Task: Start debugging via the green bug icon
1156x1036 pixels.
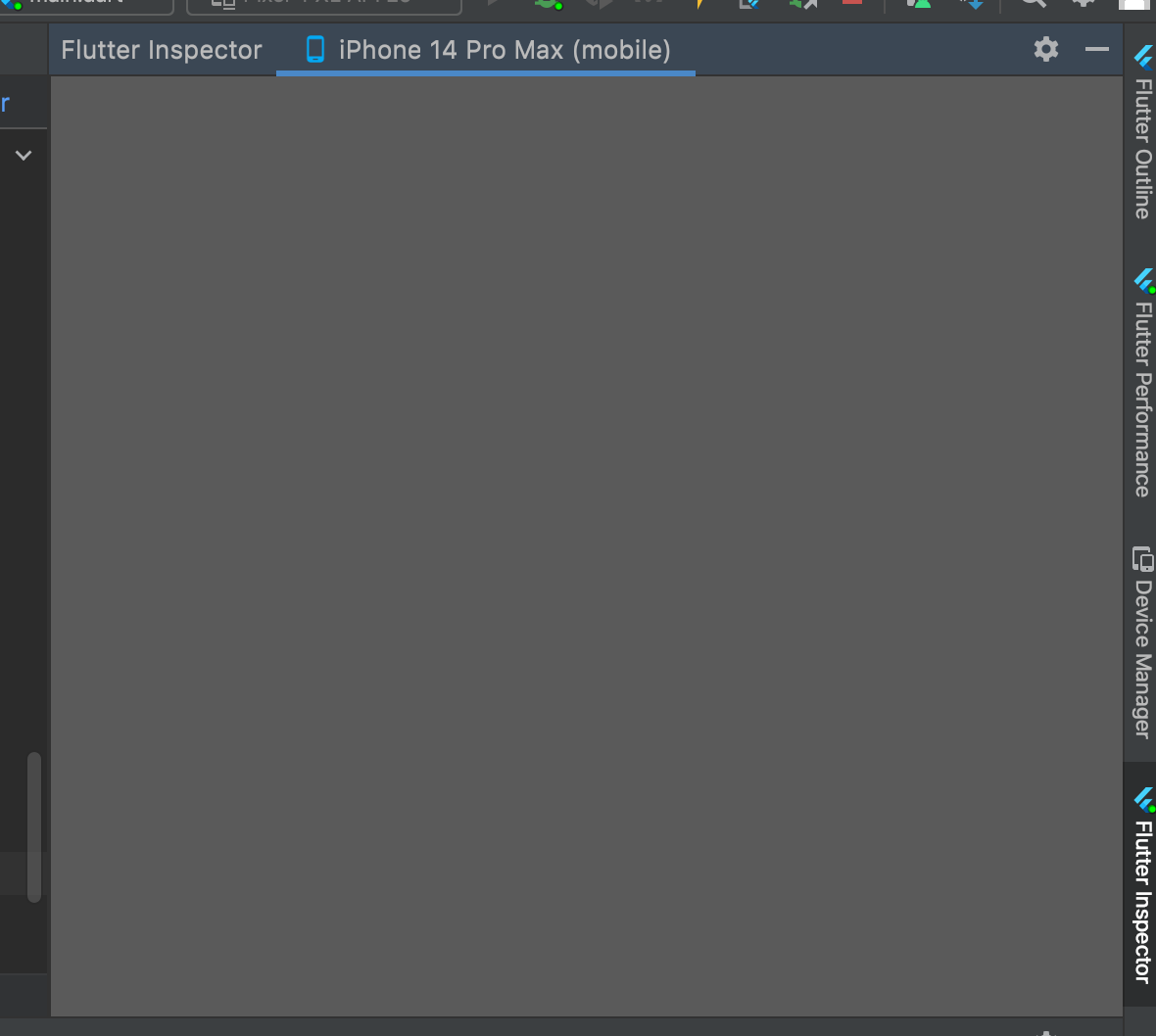Action: coord(548,6)
